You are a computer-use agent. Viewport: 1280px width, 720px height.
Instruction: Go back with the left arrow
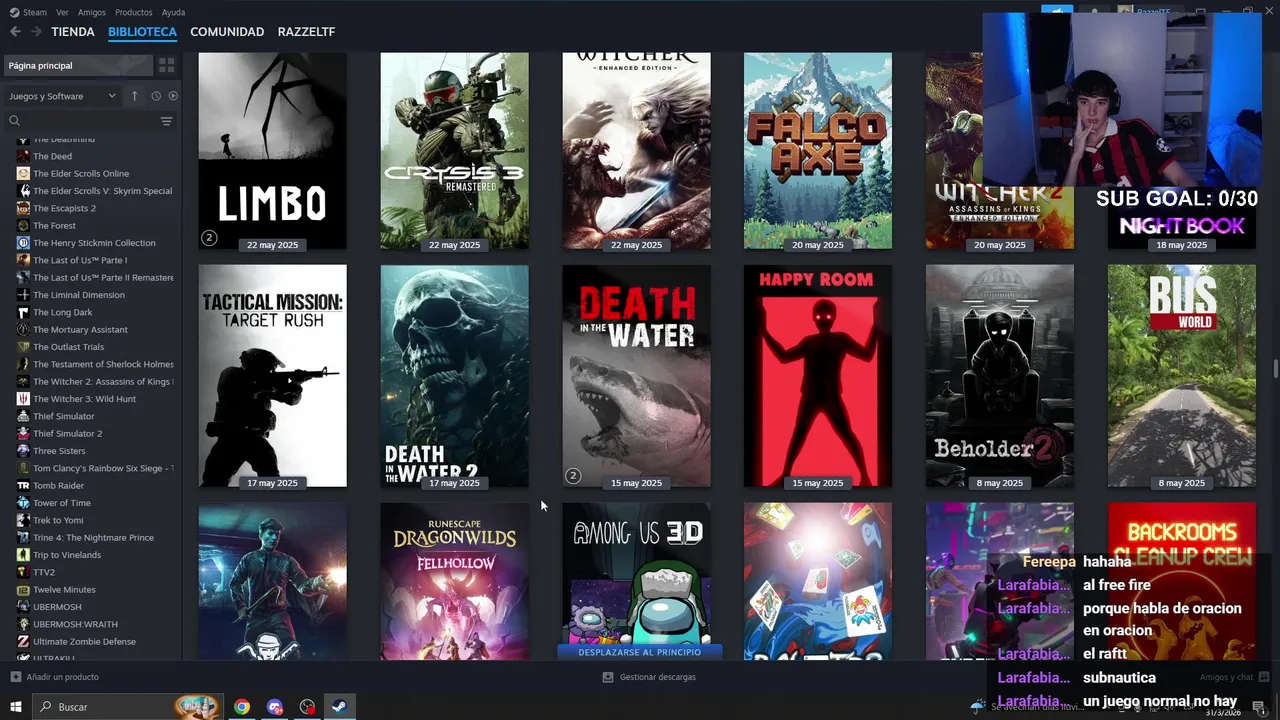click(15, 32)
